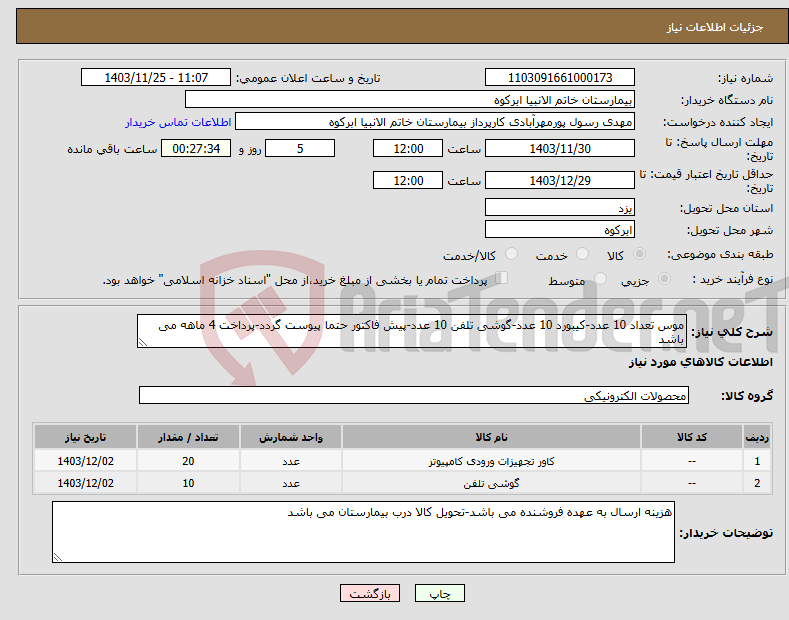The image size is (789, 620).
Task: Click the چاپ print button
Action: point(440,593)
